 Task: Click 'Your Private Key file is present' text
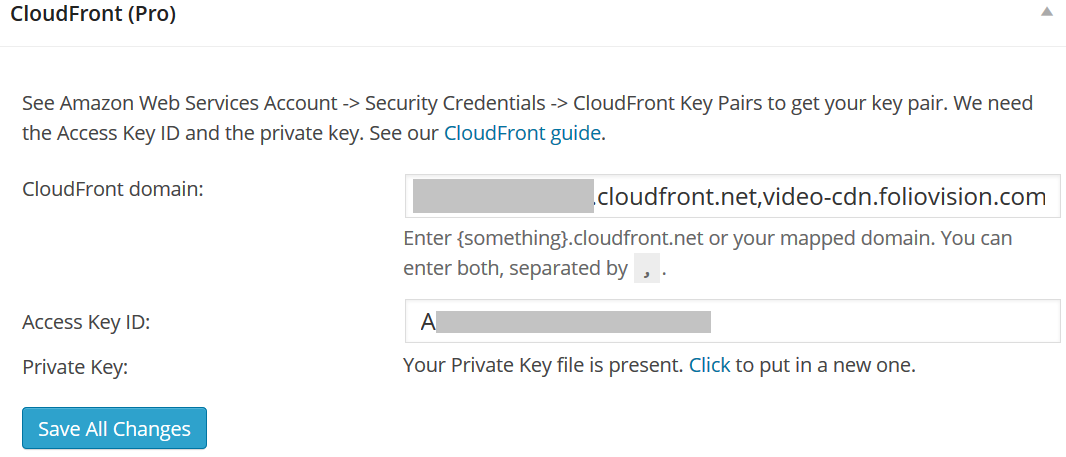pyautogui.click(x=543, y=365)
